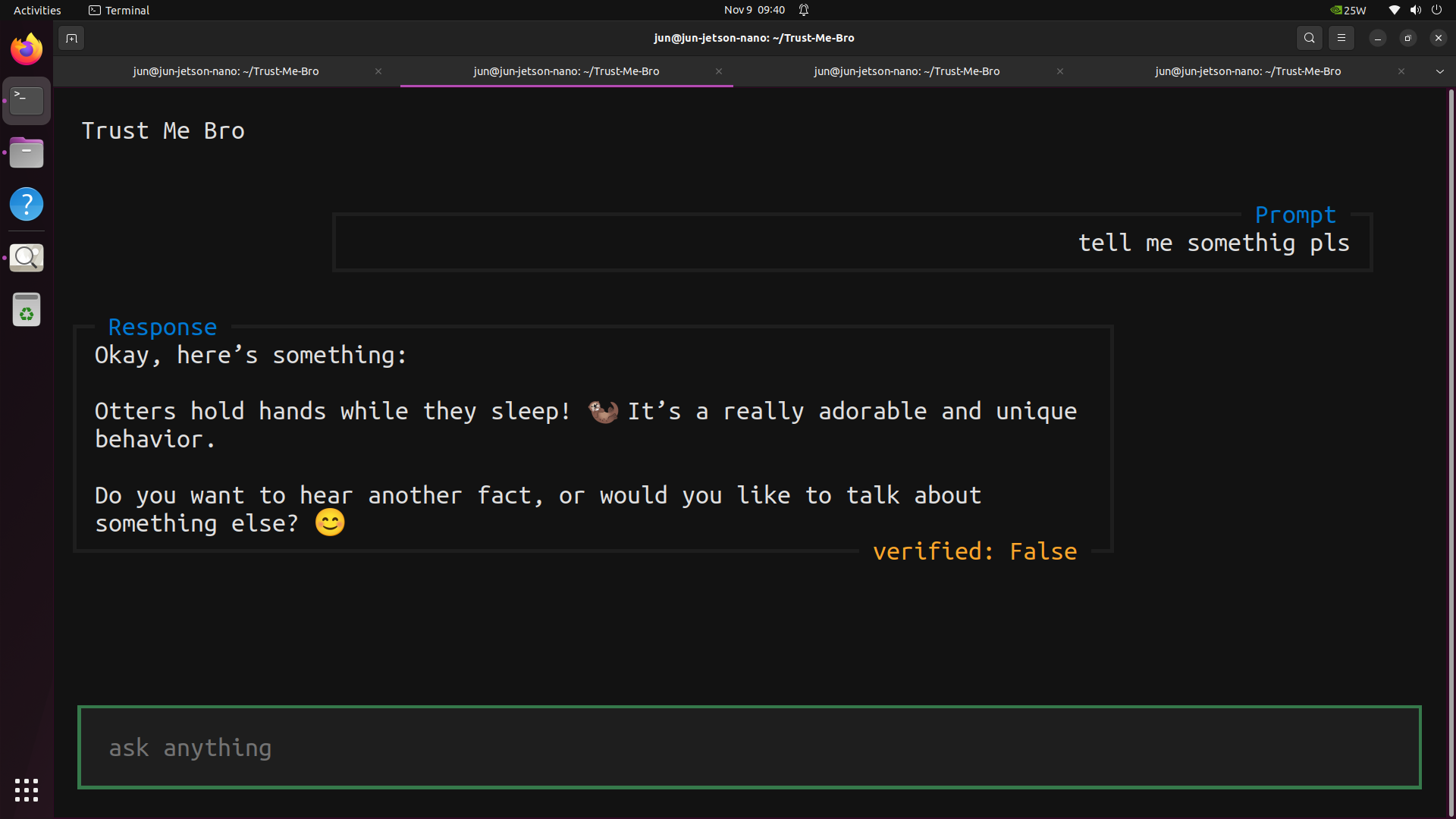
Task: Show applications grid button
Action: 27,790
